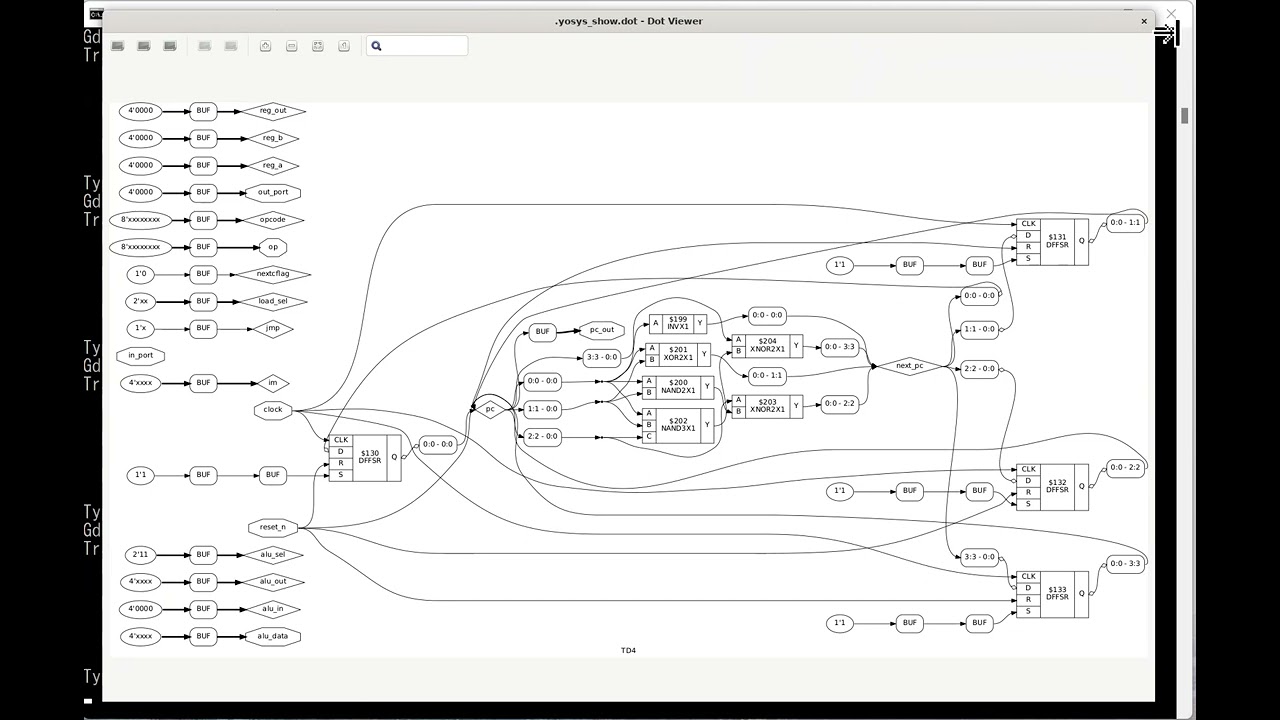
Task: Click the $204 XNOR2X1 gate
Action: click(767, 346)
